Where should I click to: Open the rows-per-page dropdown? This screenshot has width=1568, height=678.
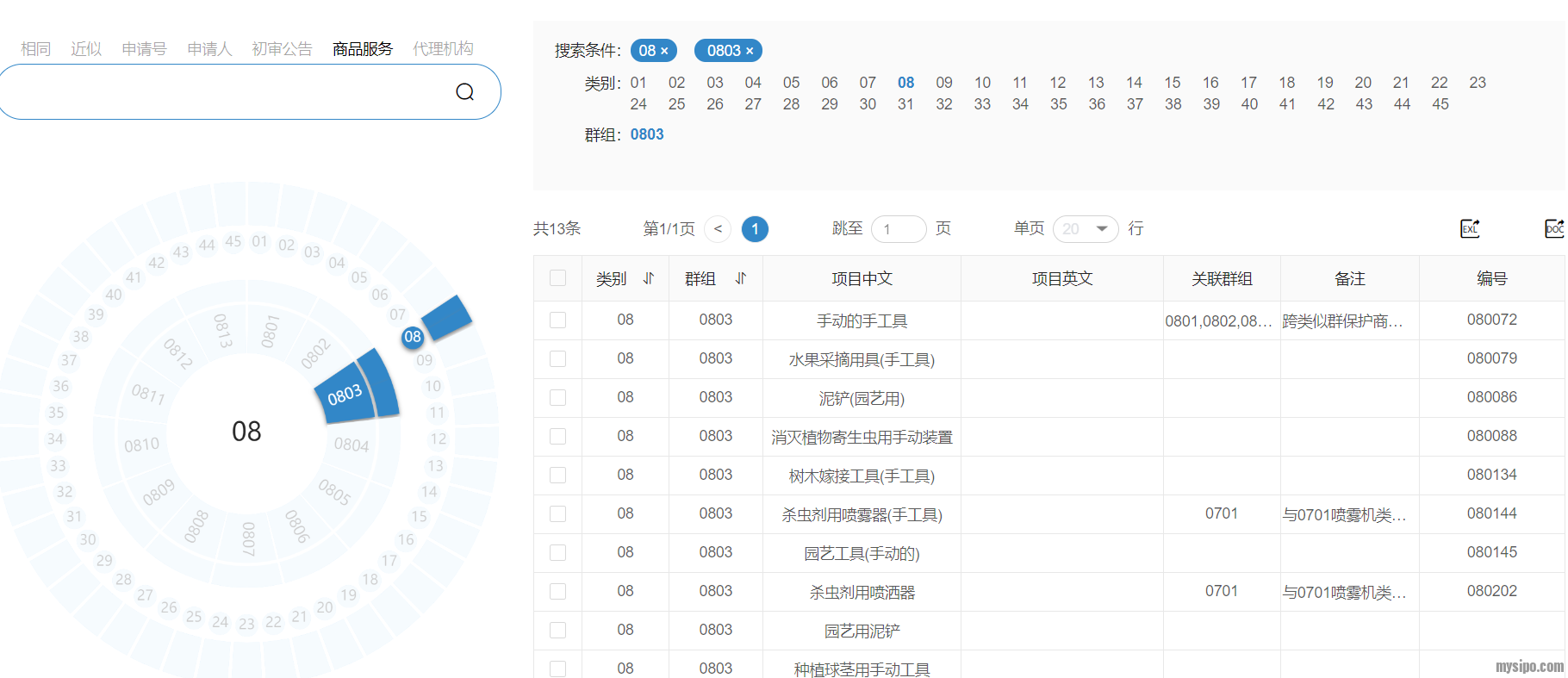click(x=1085, y=229)
